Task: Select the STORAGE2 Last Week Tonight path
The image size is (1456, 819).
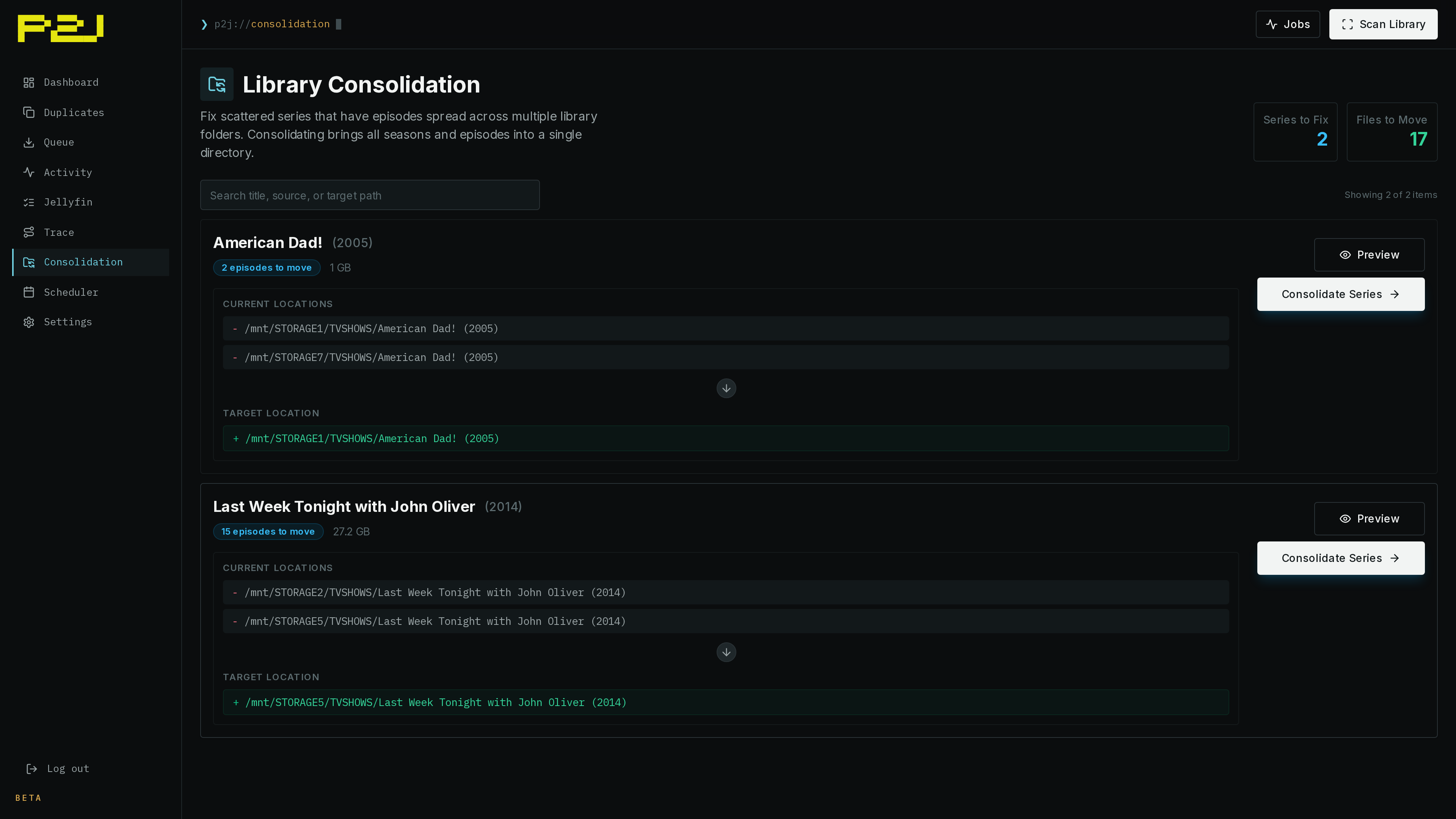Action: pyautogui.click(x=726, y=593)
